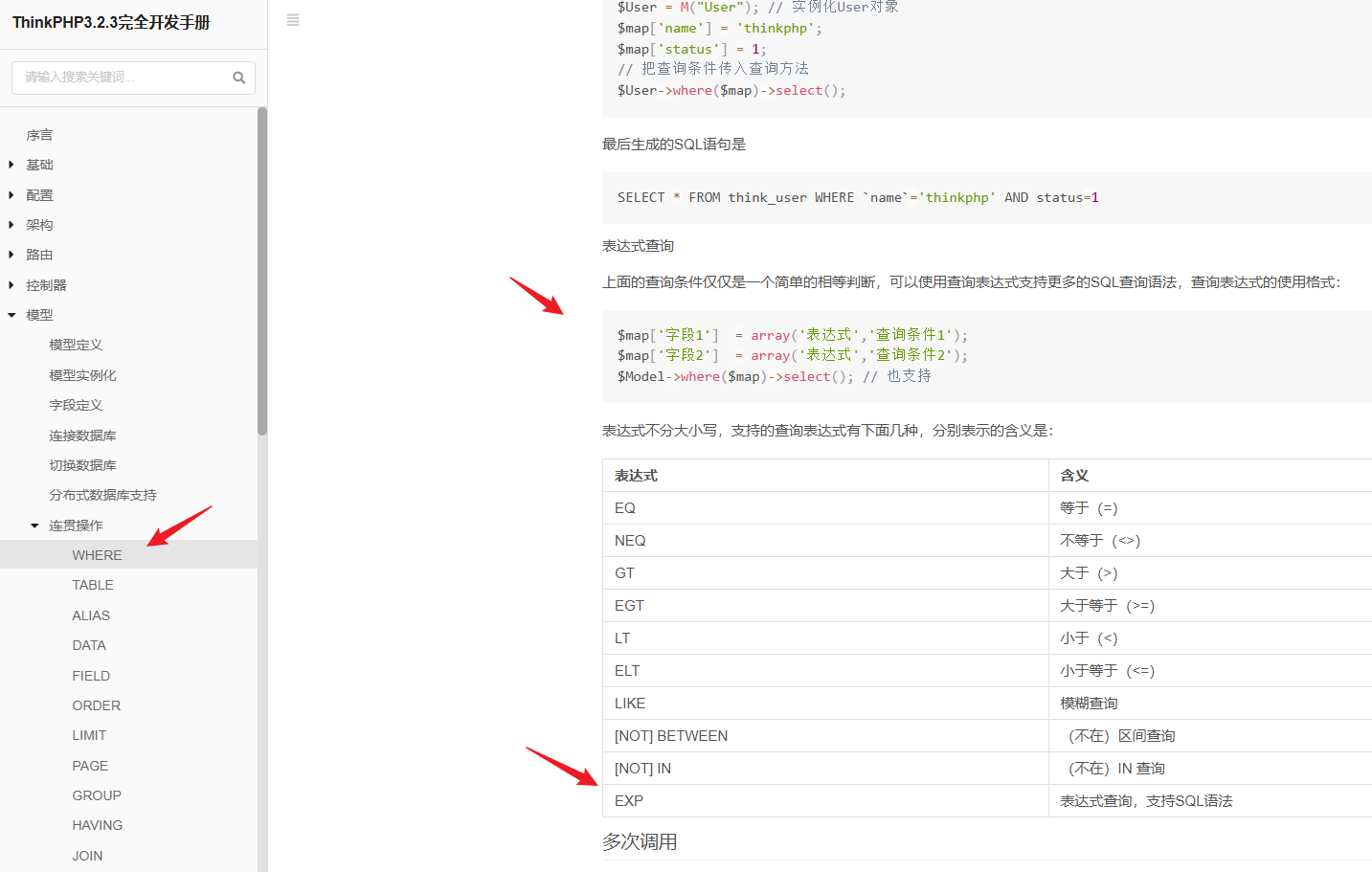The width and height of the screenshot is (1372, 872).
Task: Toggle the sidebar hamburger menu icon
Action: point(293,20)
